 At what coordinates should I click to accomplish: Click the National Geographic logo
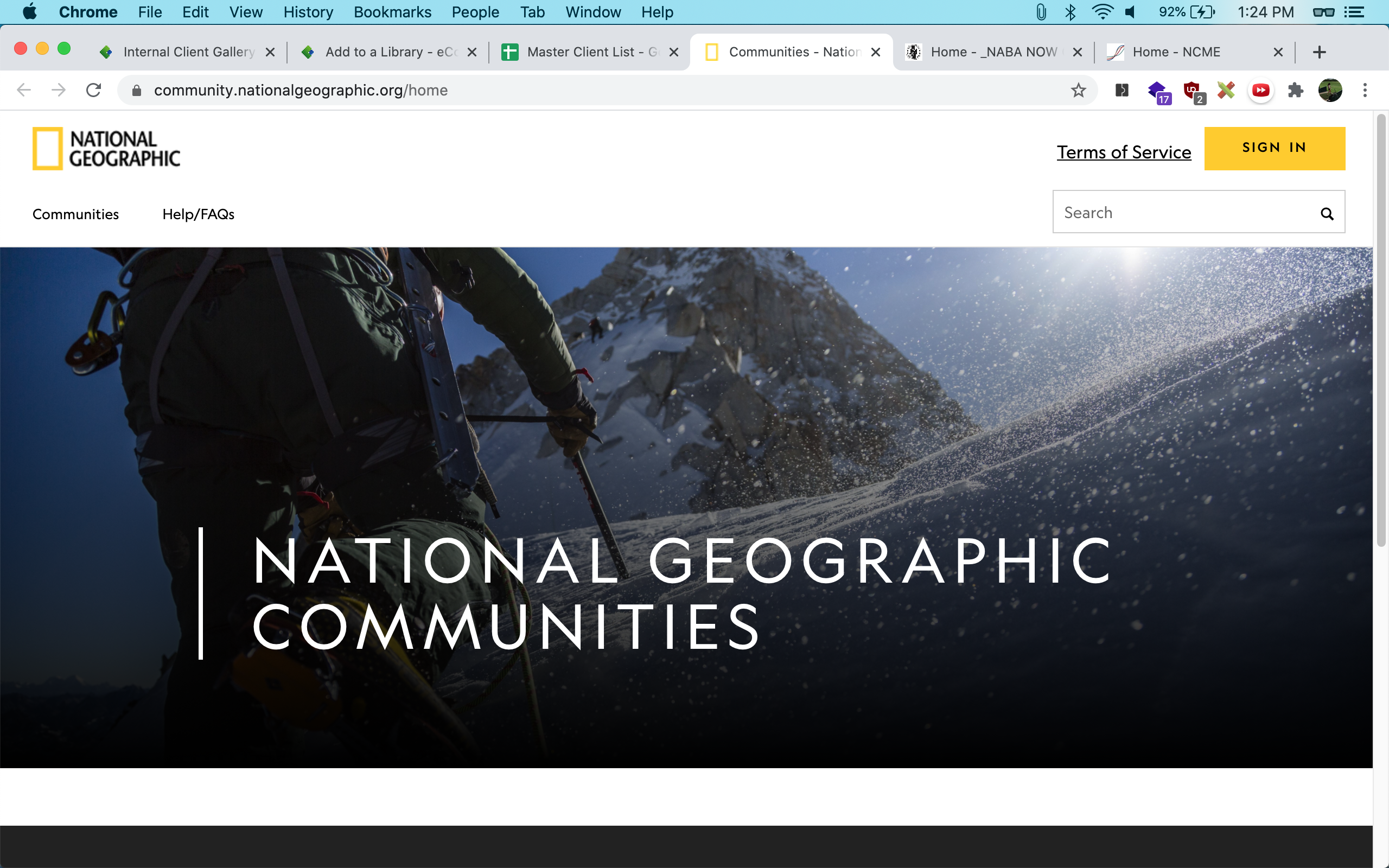tap(106, 149)
